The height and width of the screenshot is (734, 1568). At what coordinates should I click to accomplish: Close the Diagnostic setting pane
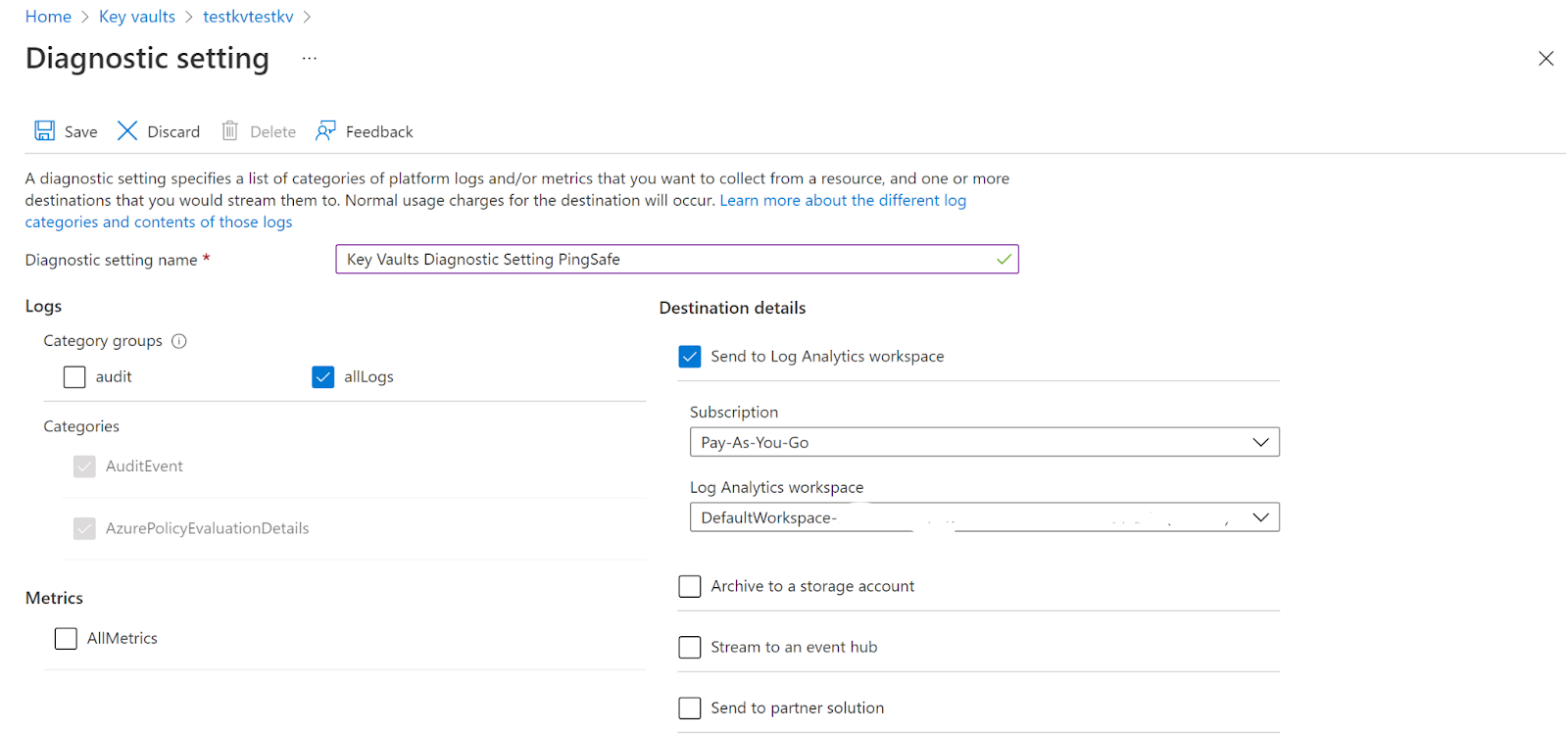[1545, 59]
